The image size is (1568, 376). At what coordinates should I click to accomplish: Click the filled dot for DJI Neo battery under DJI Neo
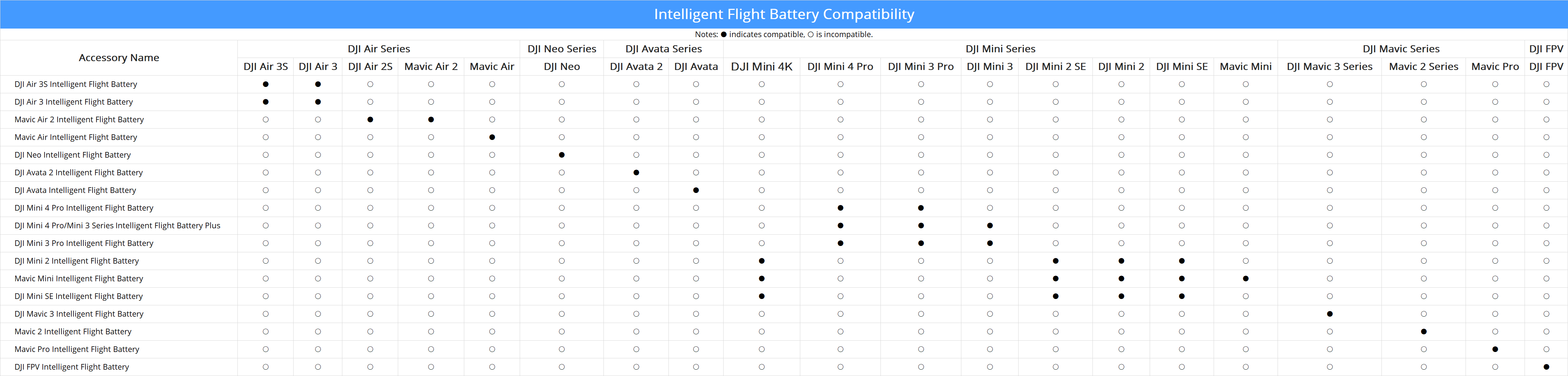(561, 155)
